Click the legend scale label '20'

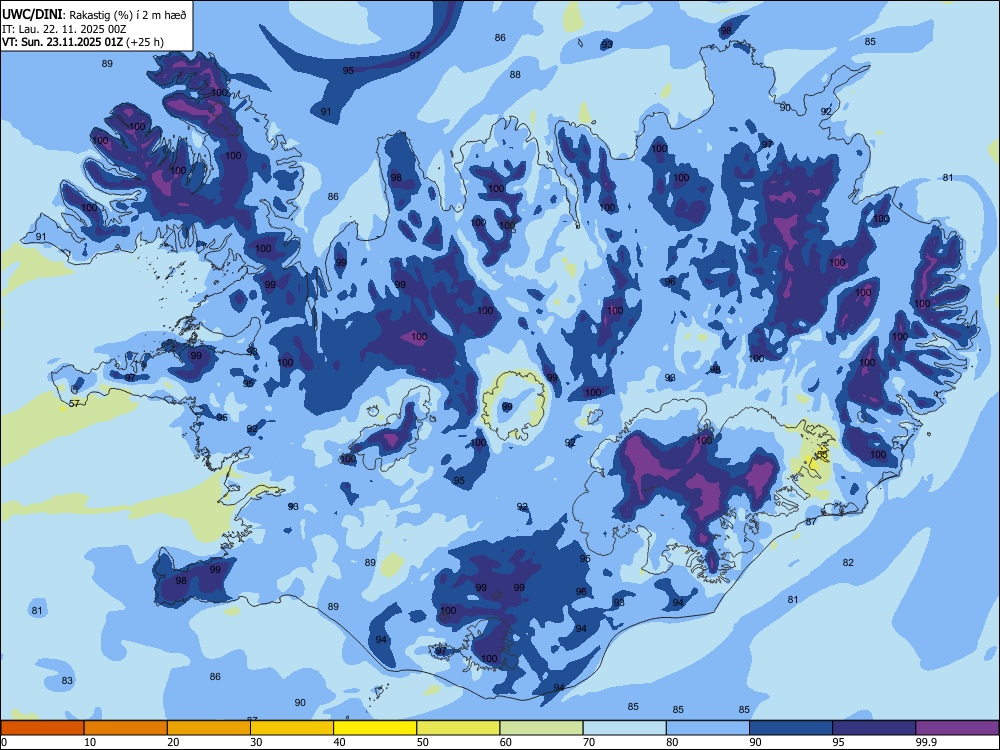[173, 742]
